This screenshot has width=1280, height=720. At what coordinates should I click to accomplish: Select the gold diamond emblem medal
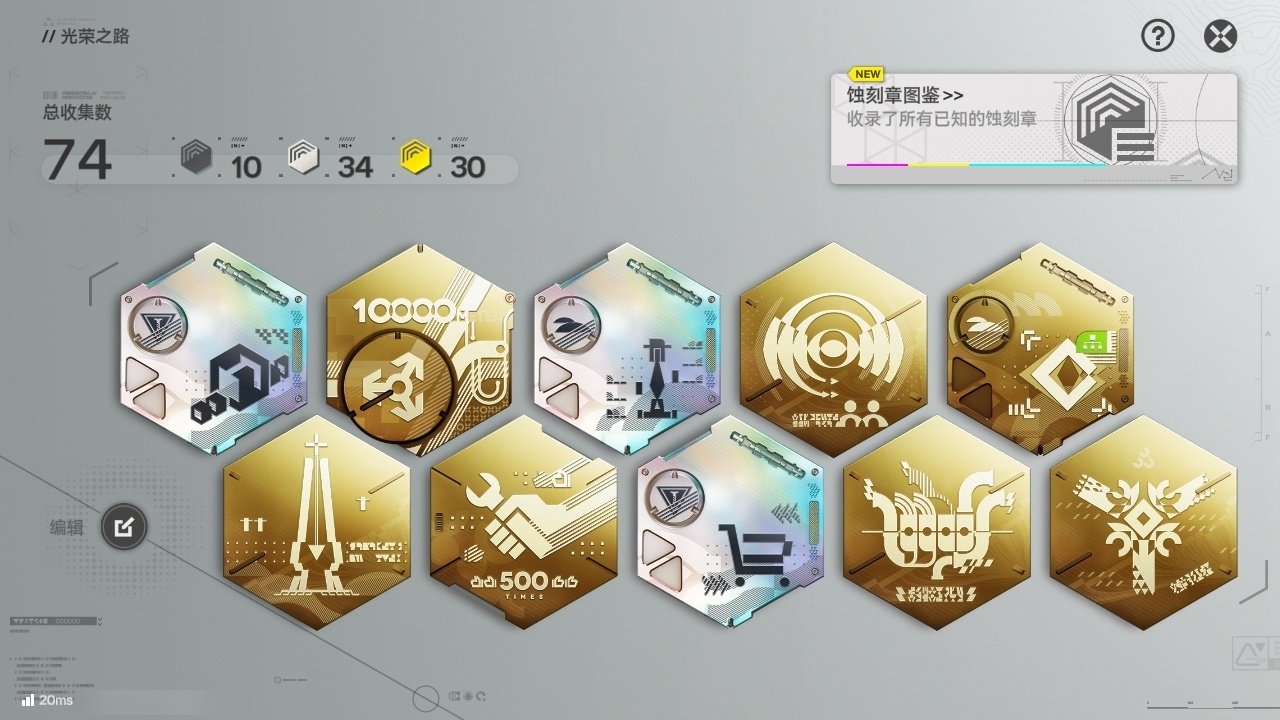point(1040,349)
